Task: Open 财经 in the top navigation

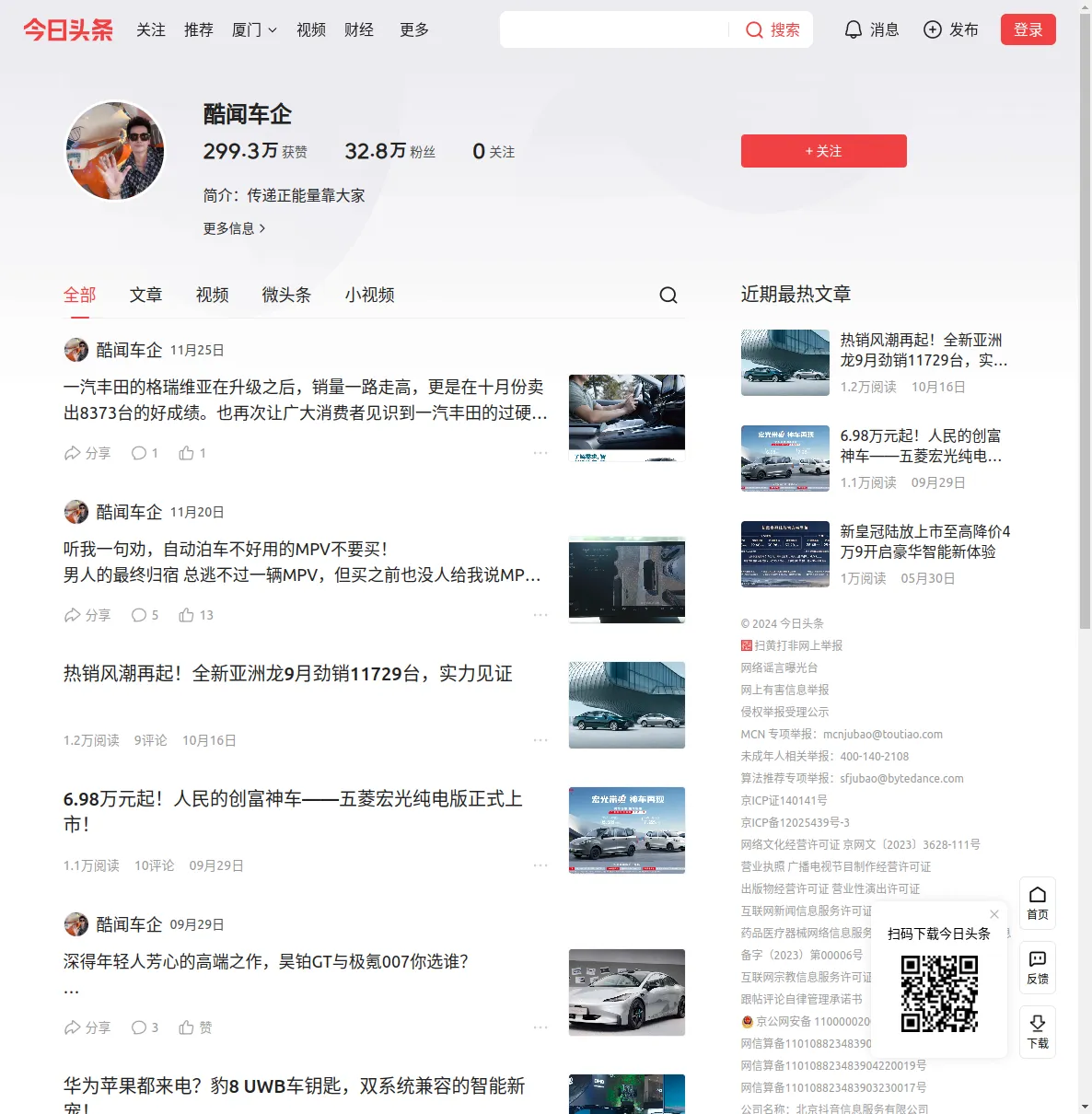Action: 359,29
